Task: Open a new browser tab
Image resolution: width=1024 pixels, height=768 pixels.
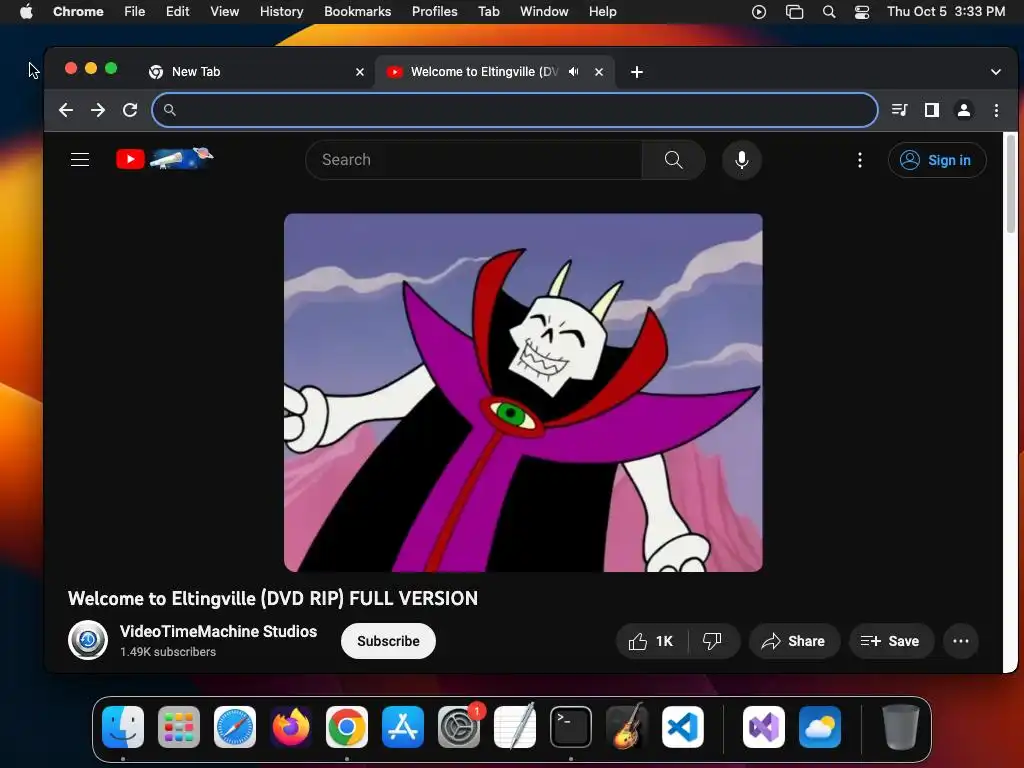Action: 637,72
